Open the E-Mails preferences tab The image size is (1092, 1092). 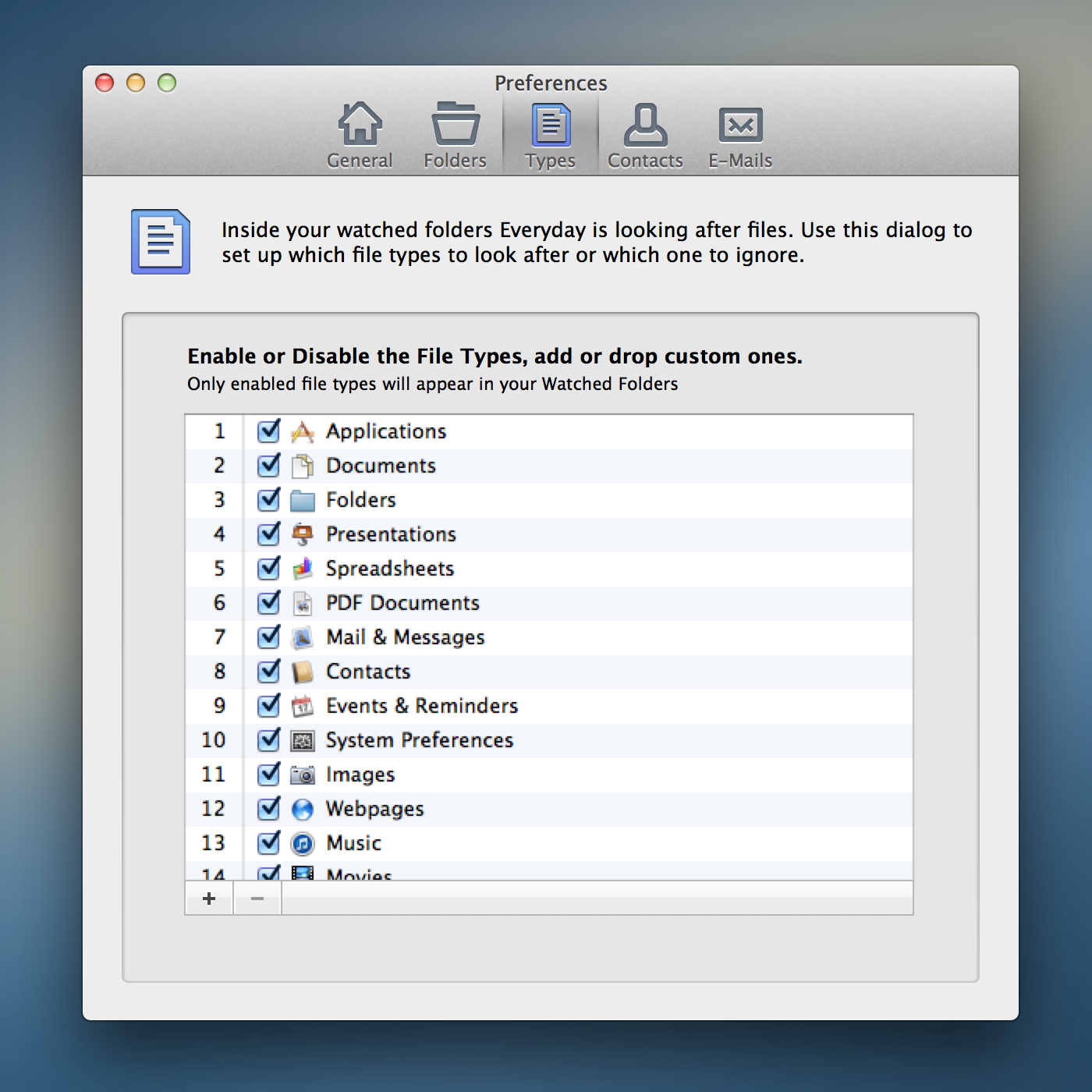pos(739,133)
